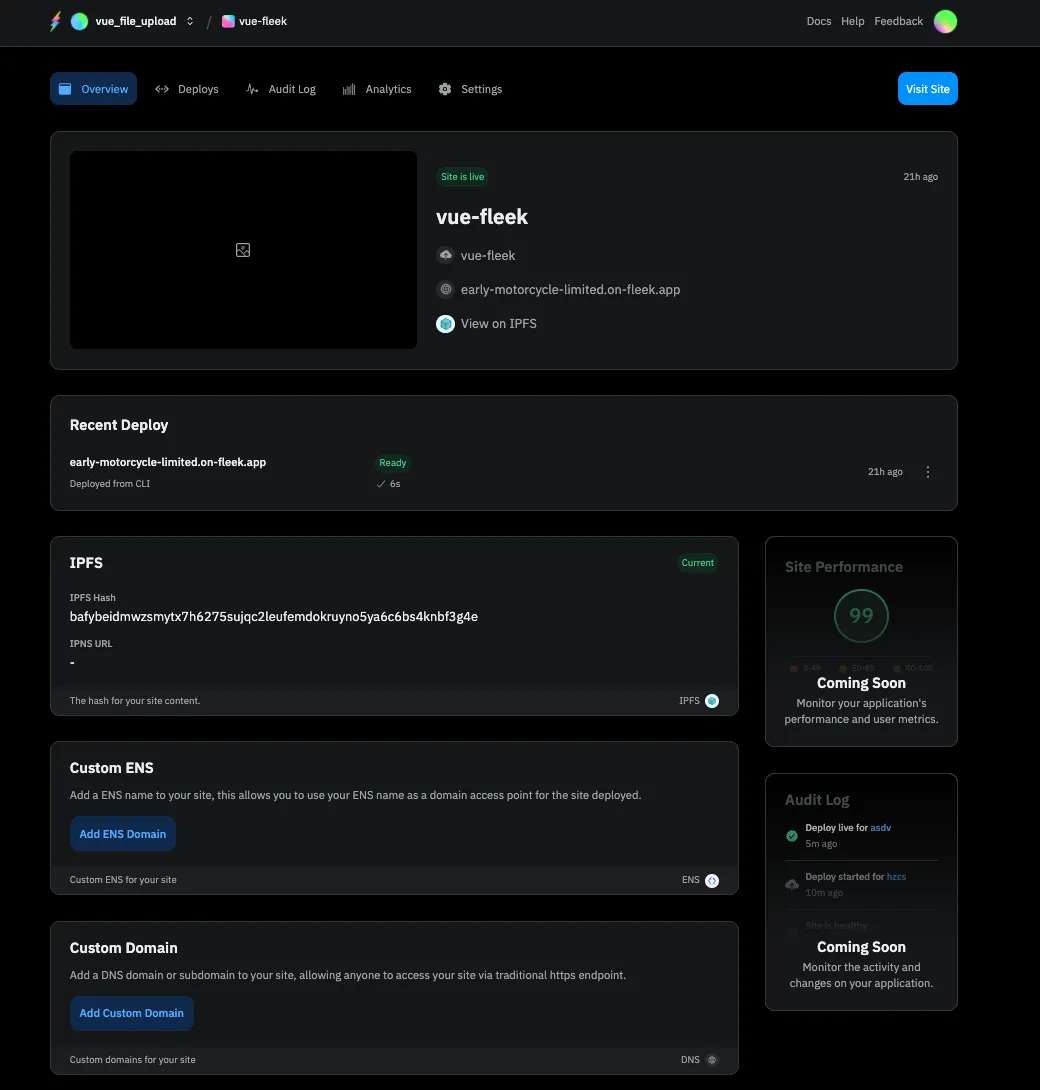Screen dimensions: 1040x1090
Task: Click the Fleek lightning bolt logo
Action: [x=56, y=21]
